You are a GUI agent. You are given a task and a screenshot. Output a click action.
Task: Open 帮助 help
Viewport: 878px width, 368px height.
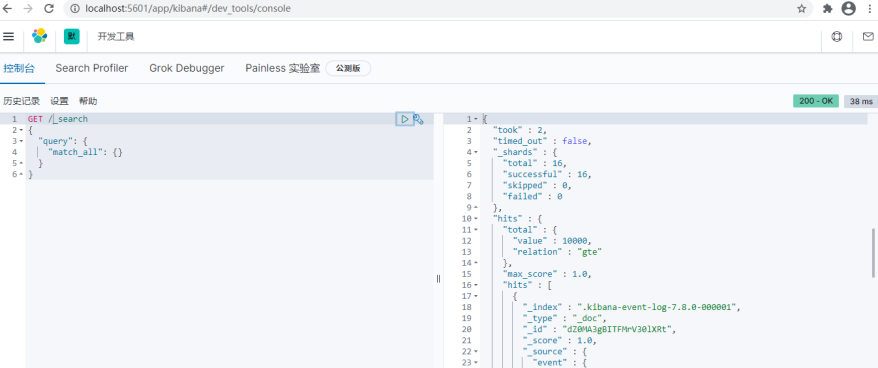point(88,101)
